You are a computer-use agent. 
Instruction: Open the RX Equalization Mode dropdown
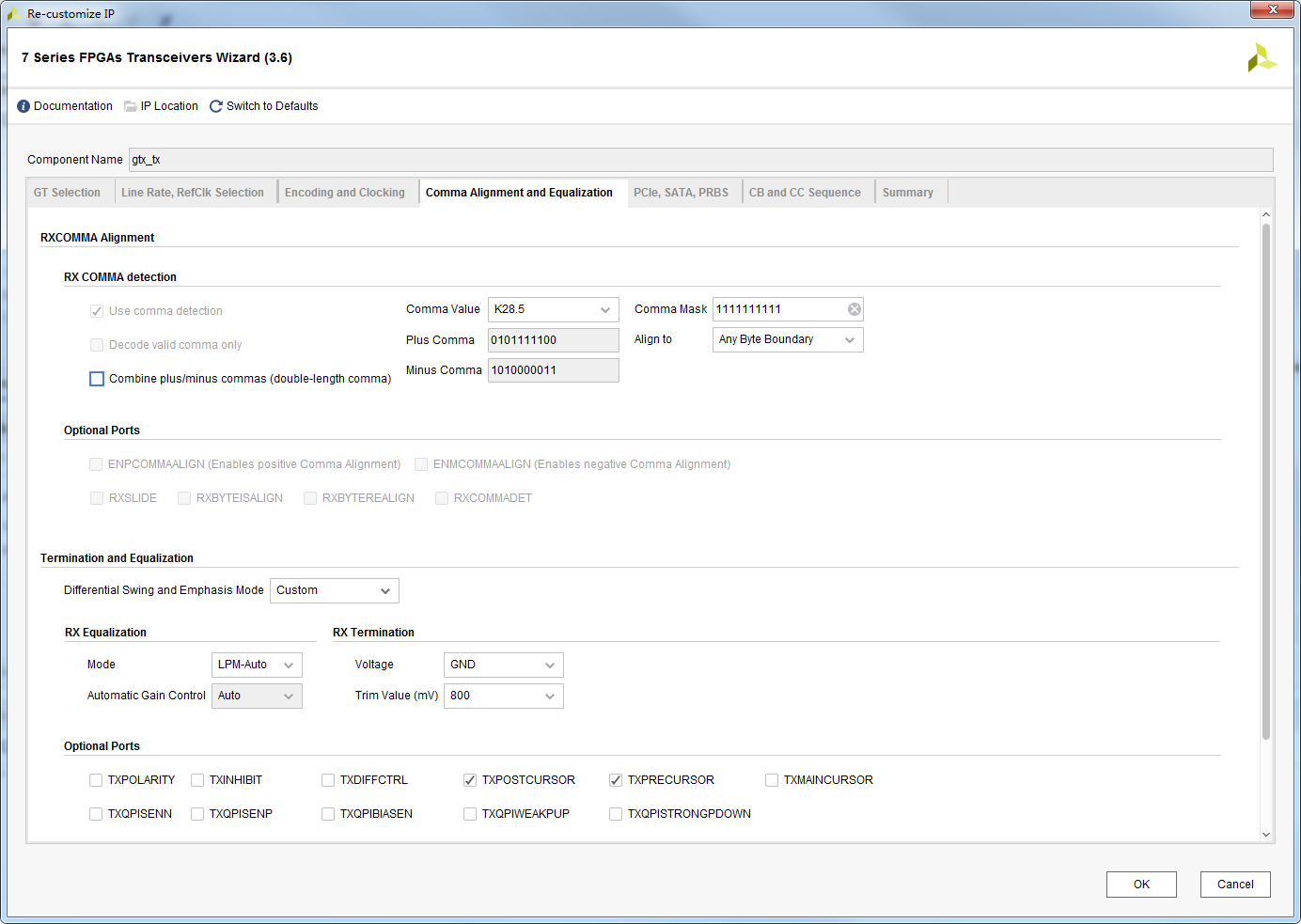point(257,665)
